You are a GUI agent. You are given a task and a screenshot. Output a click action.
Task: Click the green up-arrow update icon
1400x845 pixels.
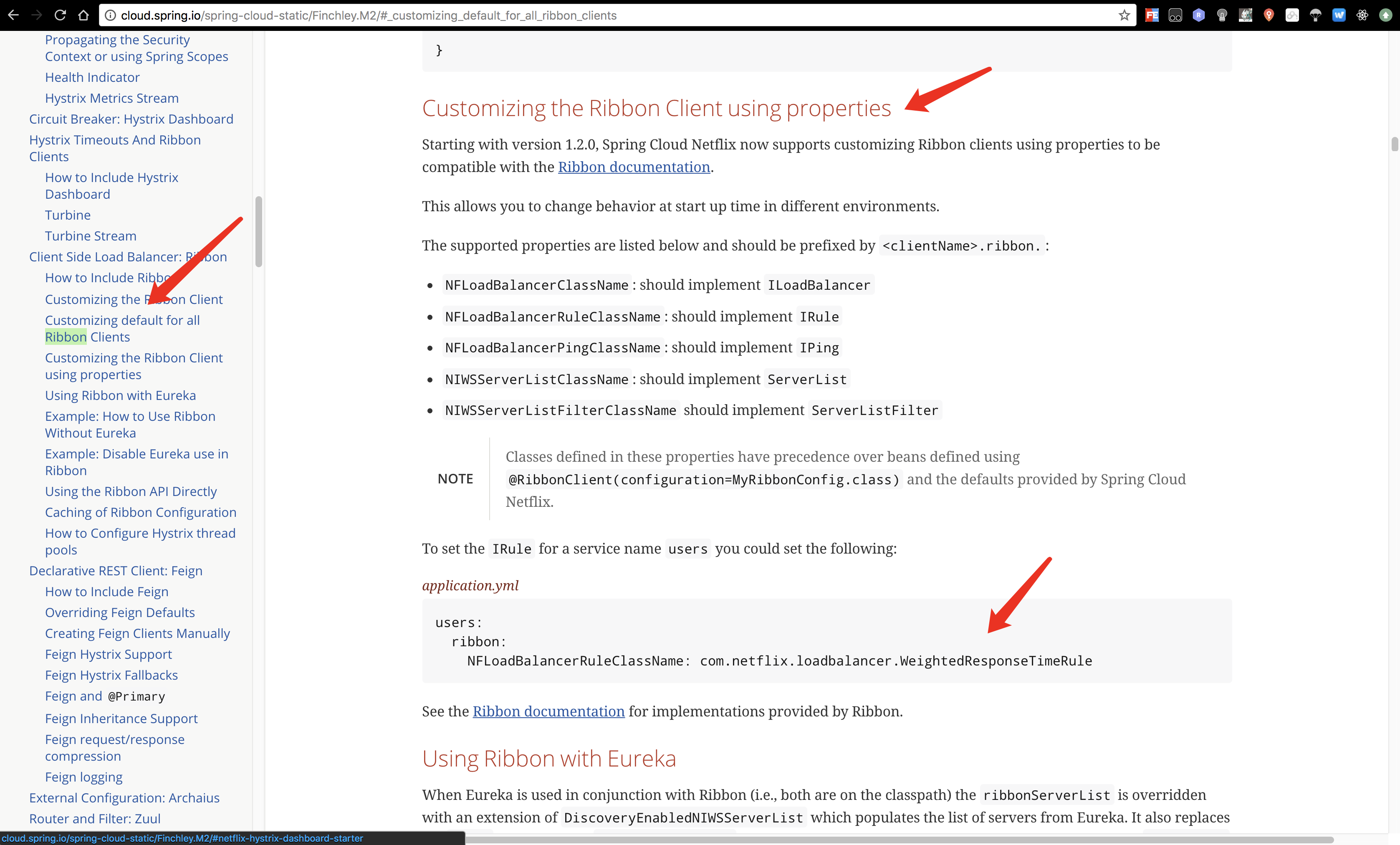click(x=1385, y=15)
